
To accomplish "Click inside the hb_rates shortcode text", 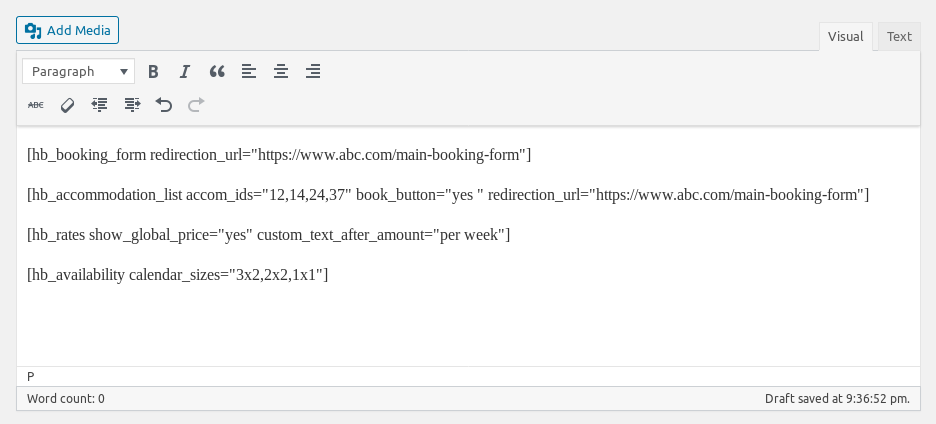I will [x=268, y=234].
